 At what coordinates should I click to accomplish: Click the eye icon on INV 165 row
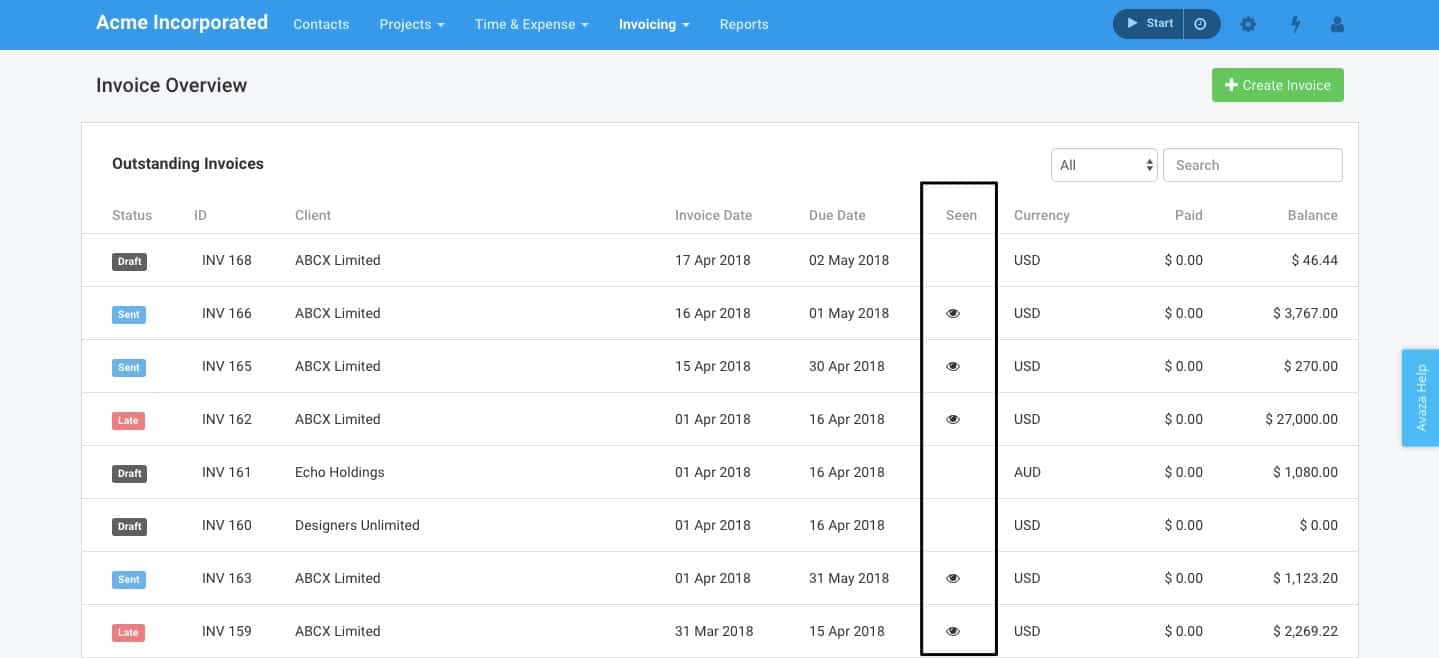953,366
